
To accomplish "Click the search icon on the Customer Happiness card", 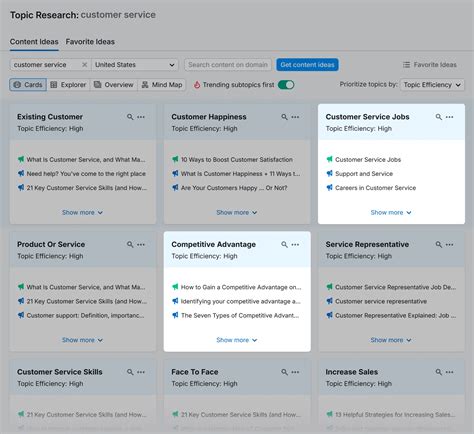I will click(284, 117).
